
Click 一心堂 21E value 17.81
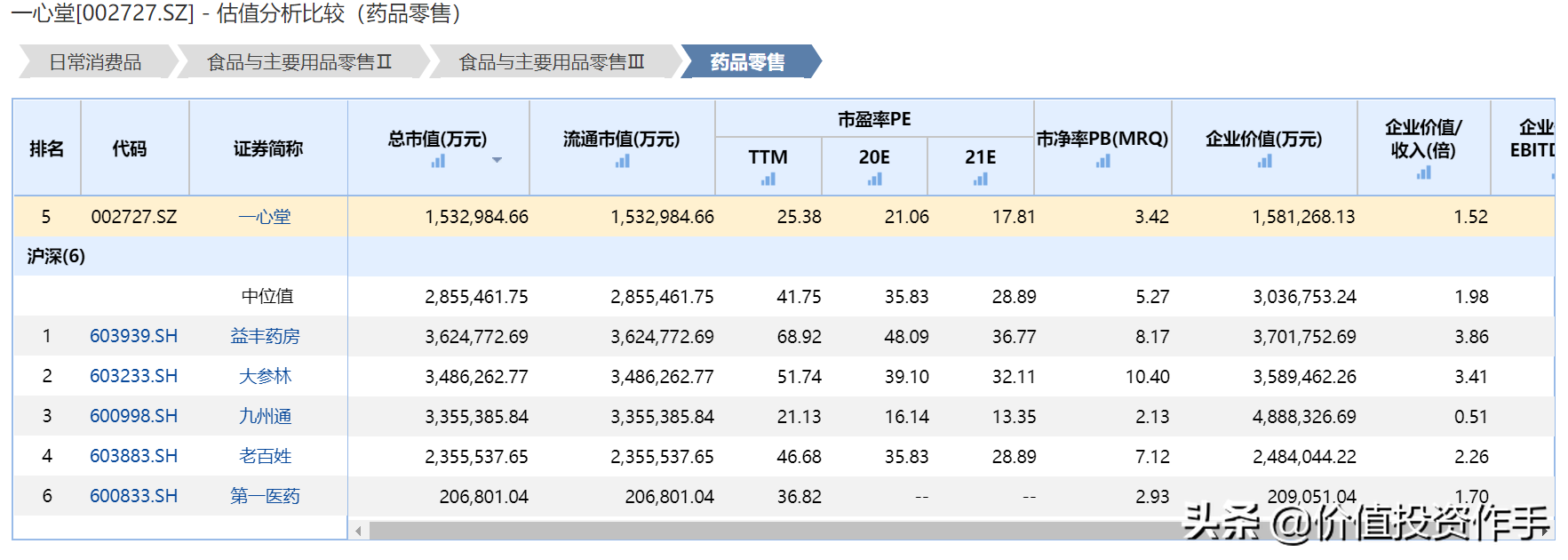pyautogui.click(x=1014, y=217)
